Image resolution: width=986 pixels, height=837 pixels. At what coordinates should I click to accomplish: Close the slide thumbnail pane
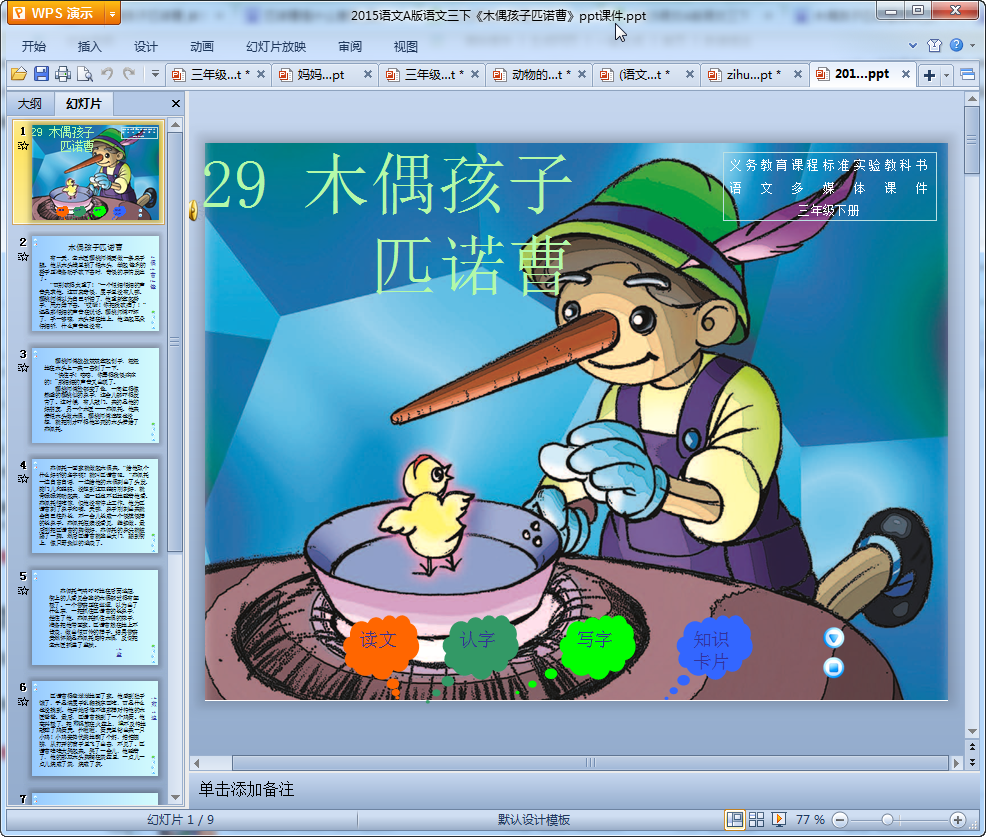coord(176,104)
